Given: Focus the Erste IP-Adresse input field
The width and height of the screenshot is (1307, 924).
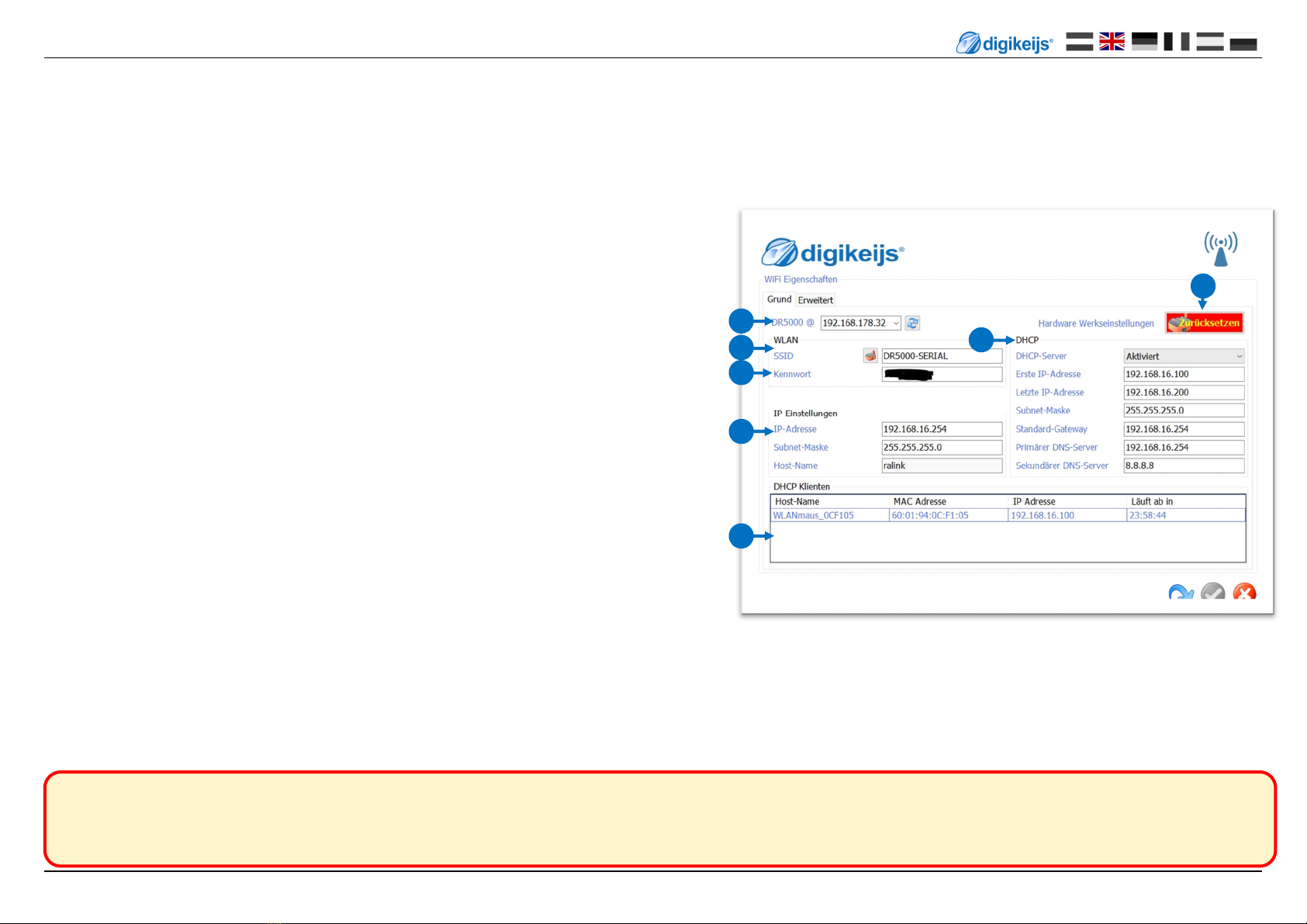Looking at the screenshot, I should pyautogui.click(x=1183, y=374).
